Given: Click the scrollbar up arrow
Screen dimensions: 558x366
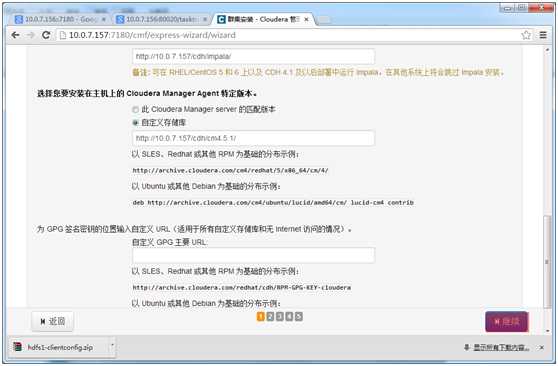Looking at the screenshot, I should pos(547,50).
